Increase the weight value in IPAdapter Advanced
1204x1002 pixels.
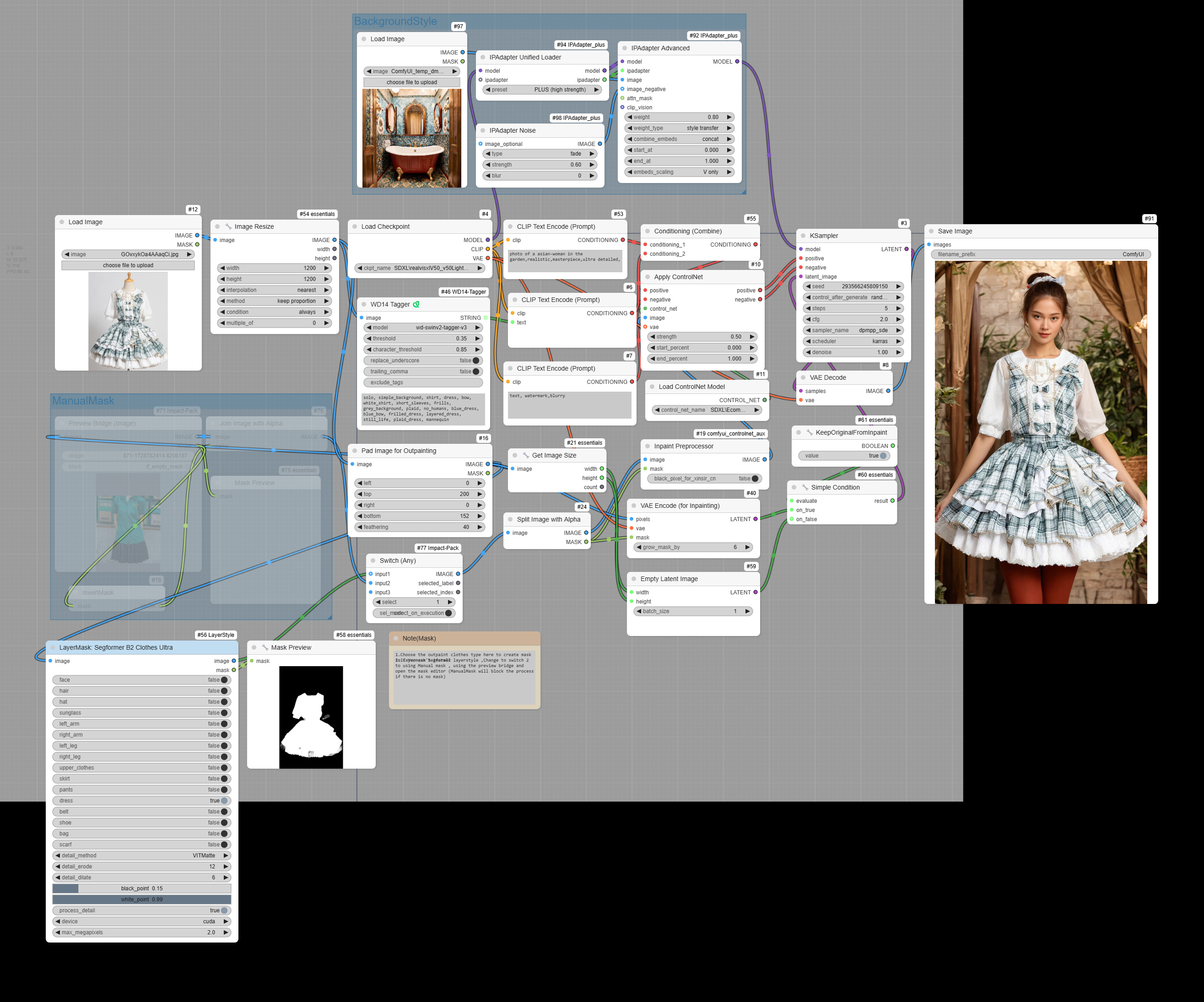[730, 118]
